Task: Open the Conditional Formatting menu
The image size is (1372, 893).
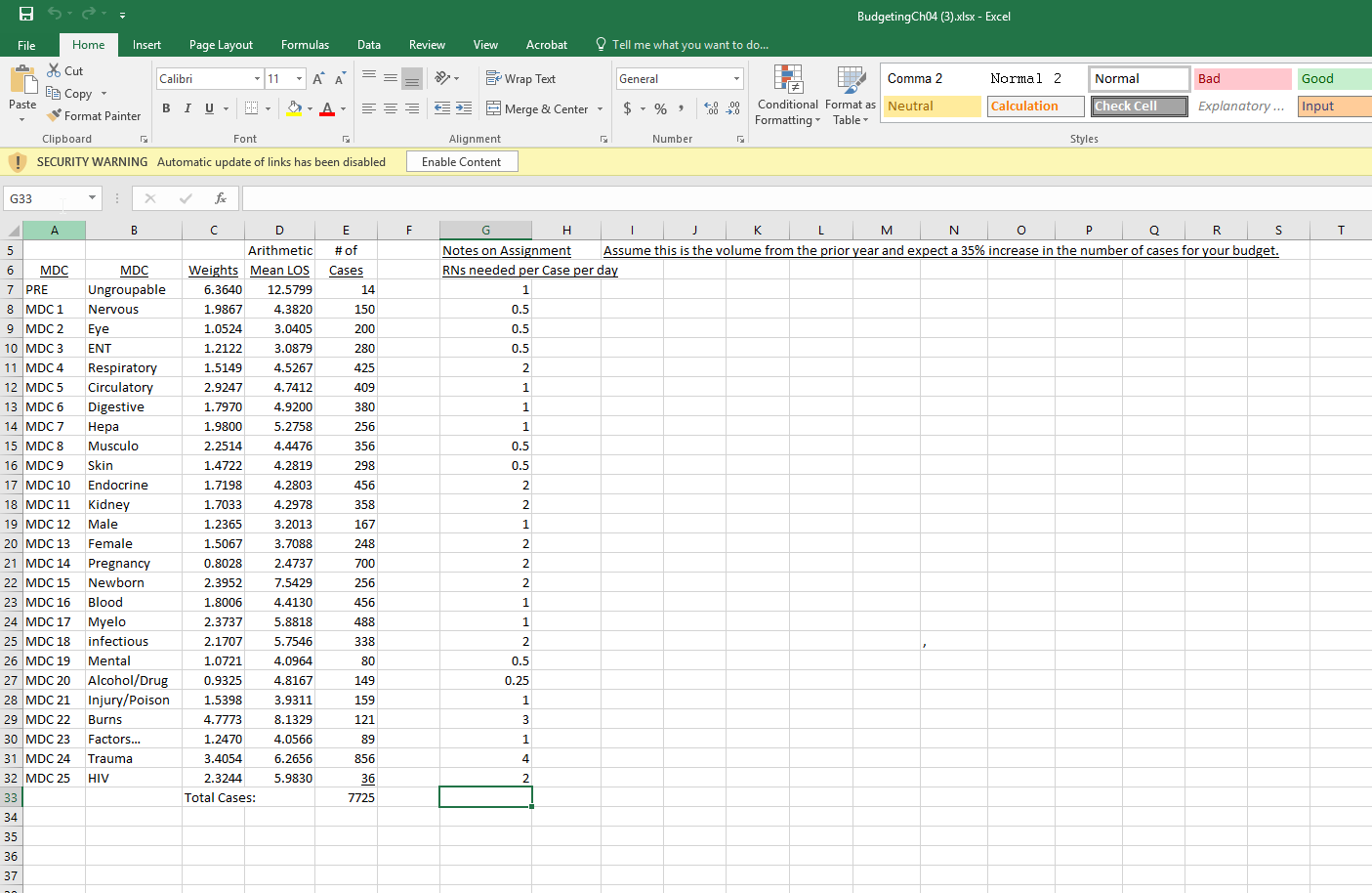Action: click(x=787, y=95)
